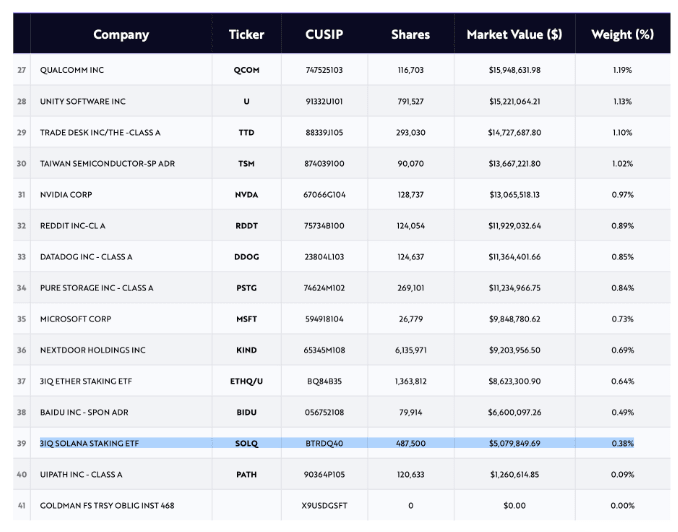Click the 0.38% weight cell
The image size is (678, 532).
click(x=623, y=443)
